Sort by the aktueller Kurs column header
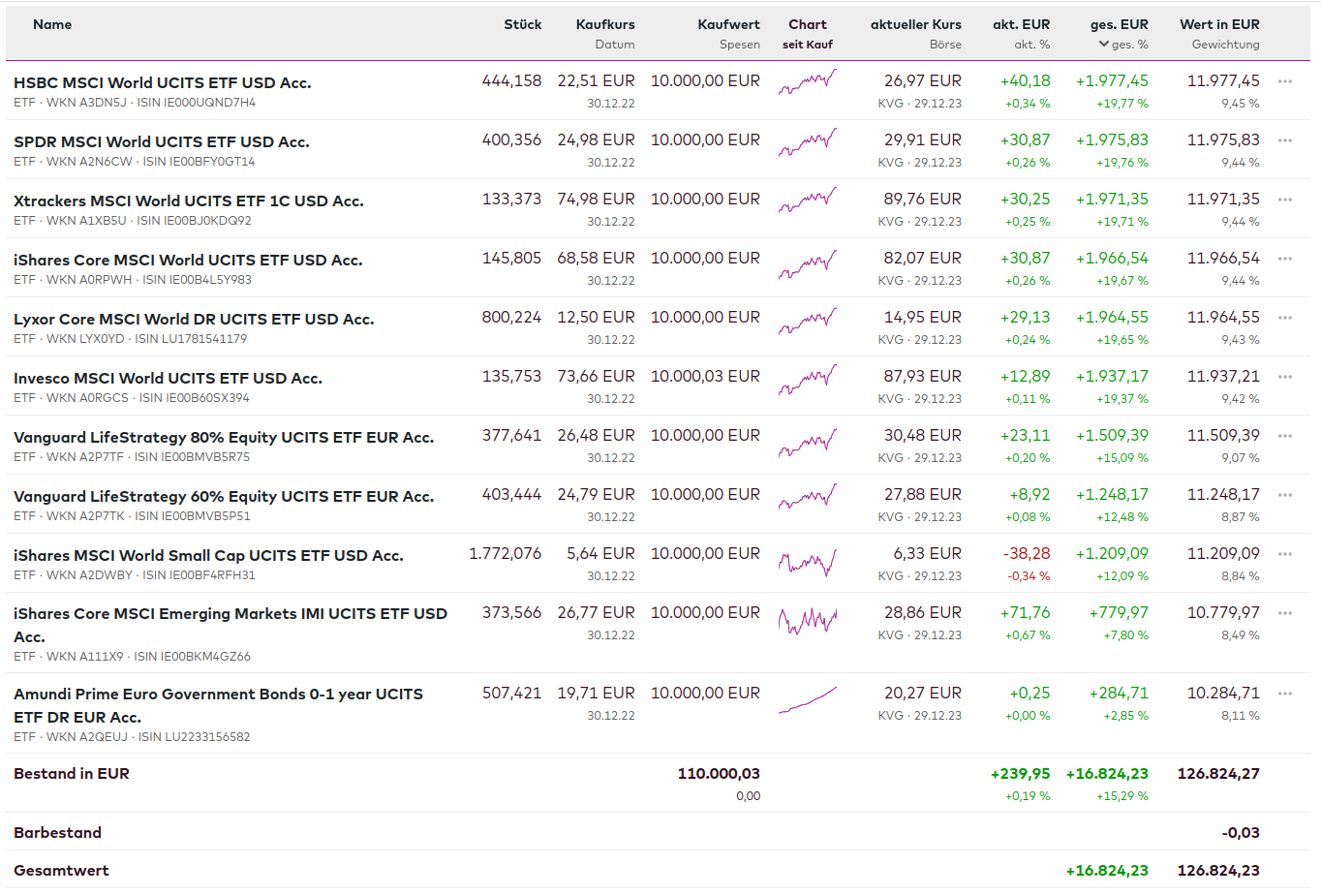Image resolution: width=1321 pixels, height=896 pixels. coord(915,24)
